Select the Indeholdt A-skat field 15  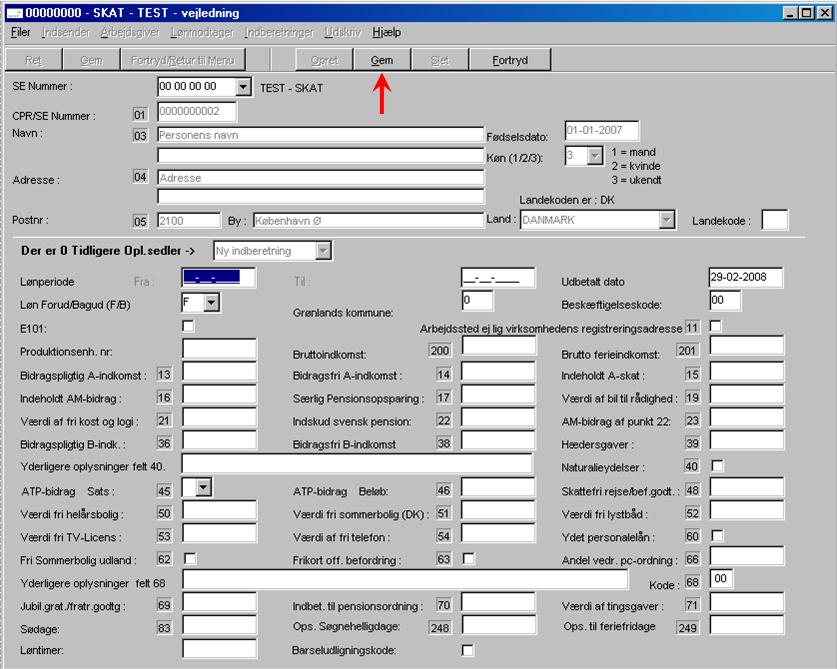coord(746,374)
